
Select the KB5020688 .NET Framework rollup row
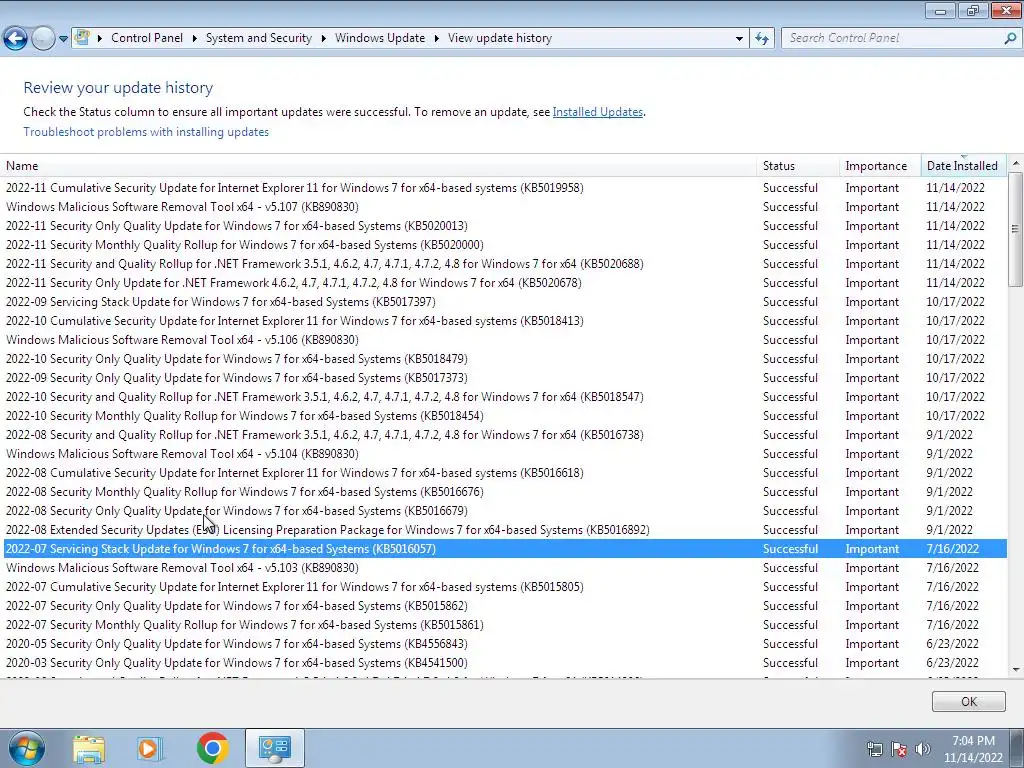click(504, 264)
